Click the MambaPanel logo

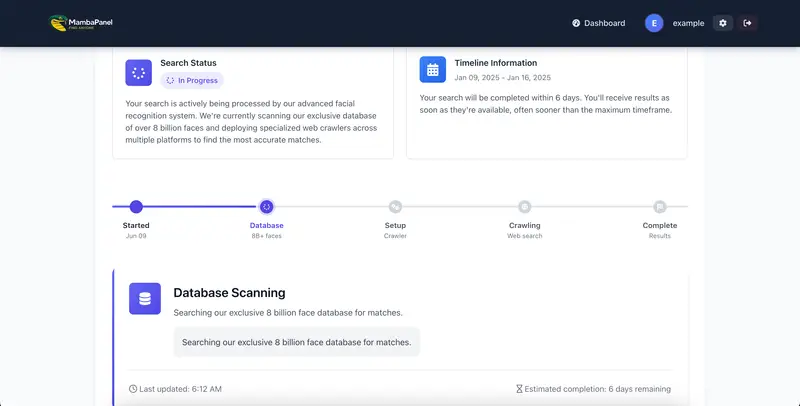[81, 23]
